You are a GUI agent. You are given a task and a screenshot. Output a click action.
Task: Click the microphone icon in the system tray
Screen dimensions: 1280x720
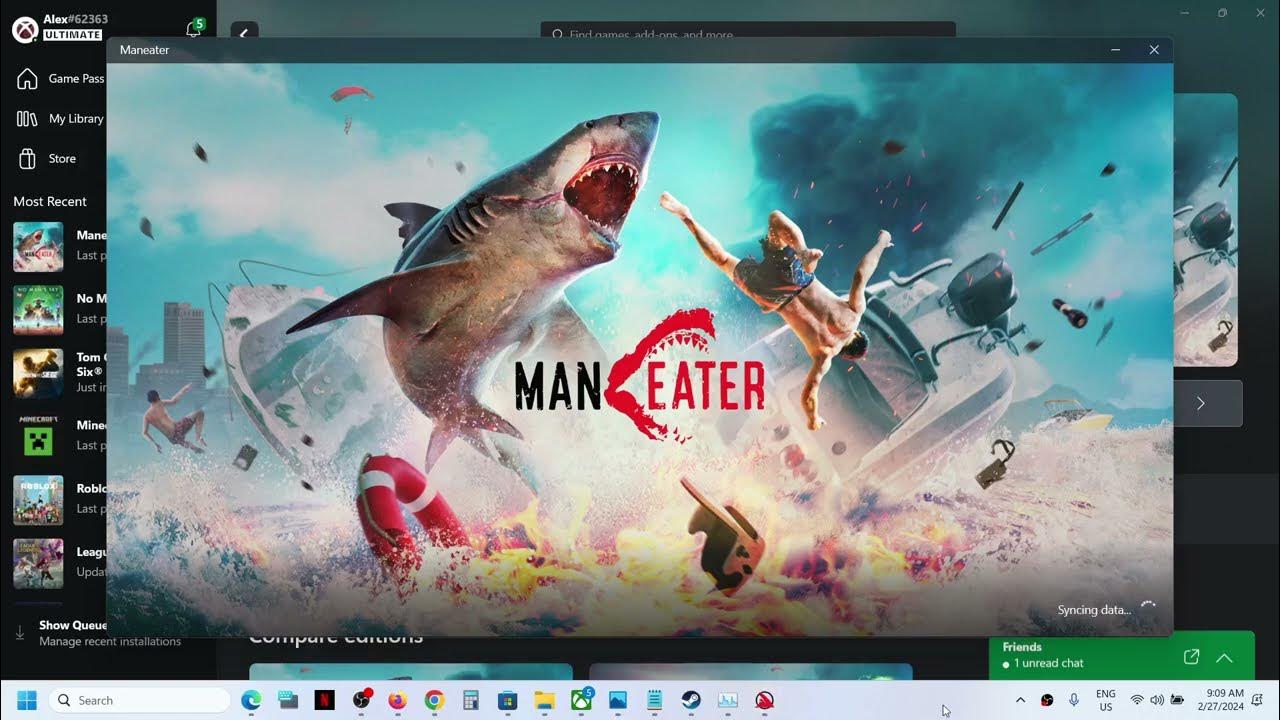point(1074,700)
